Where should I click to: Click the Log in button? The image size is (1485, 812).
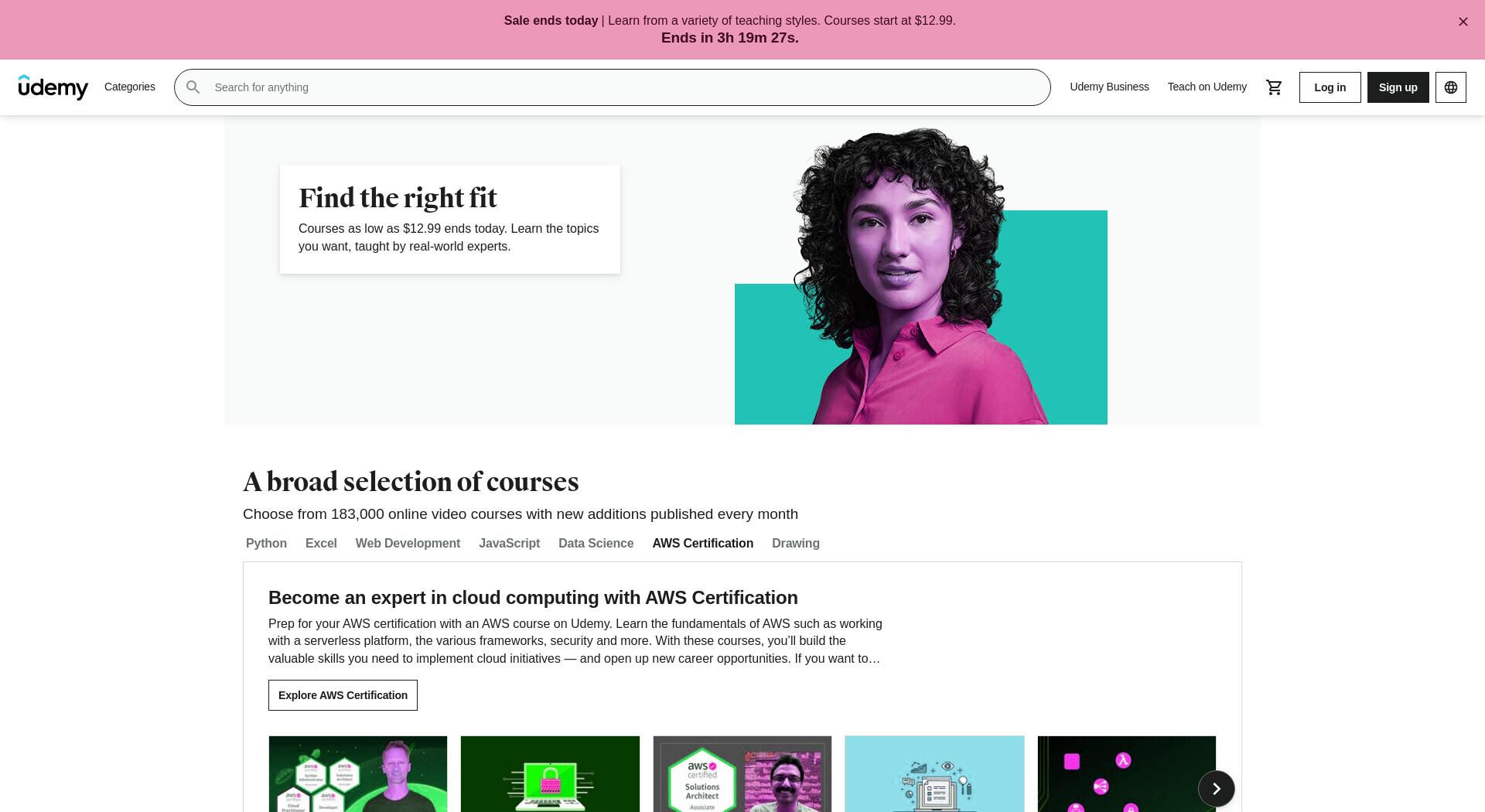[1330, 87]
